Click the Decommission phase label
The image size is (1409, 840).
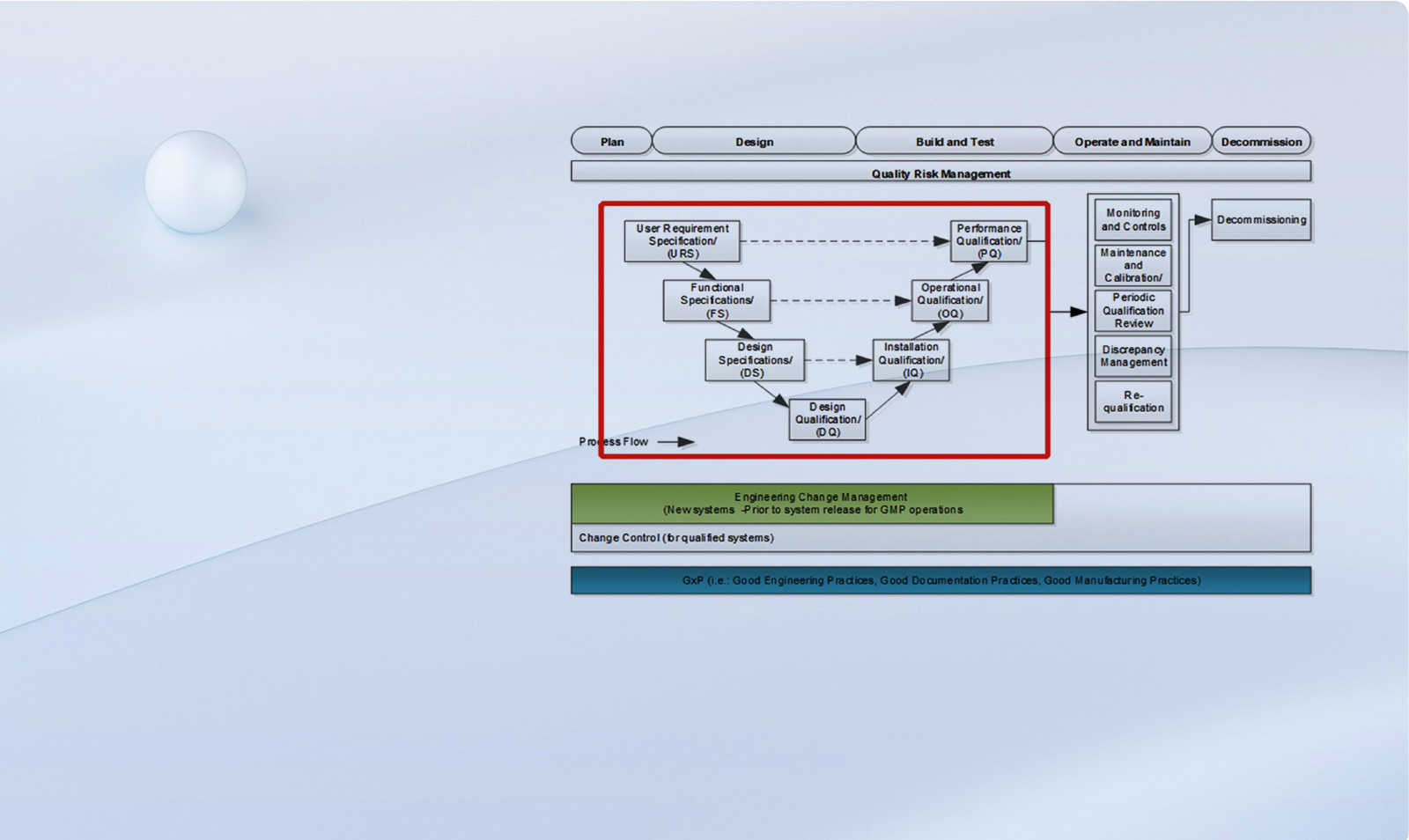pyautogui.click(x=1261, y=141)
